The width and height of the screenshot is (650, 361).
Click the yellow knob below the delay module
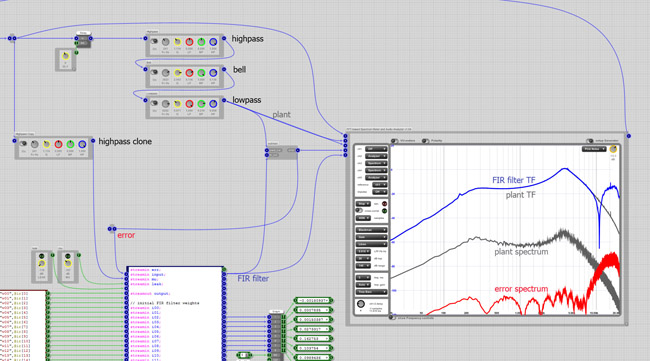click(65, 56)
